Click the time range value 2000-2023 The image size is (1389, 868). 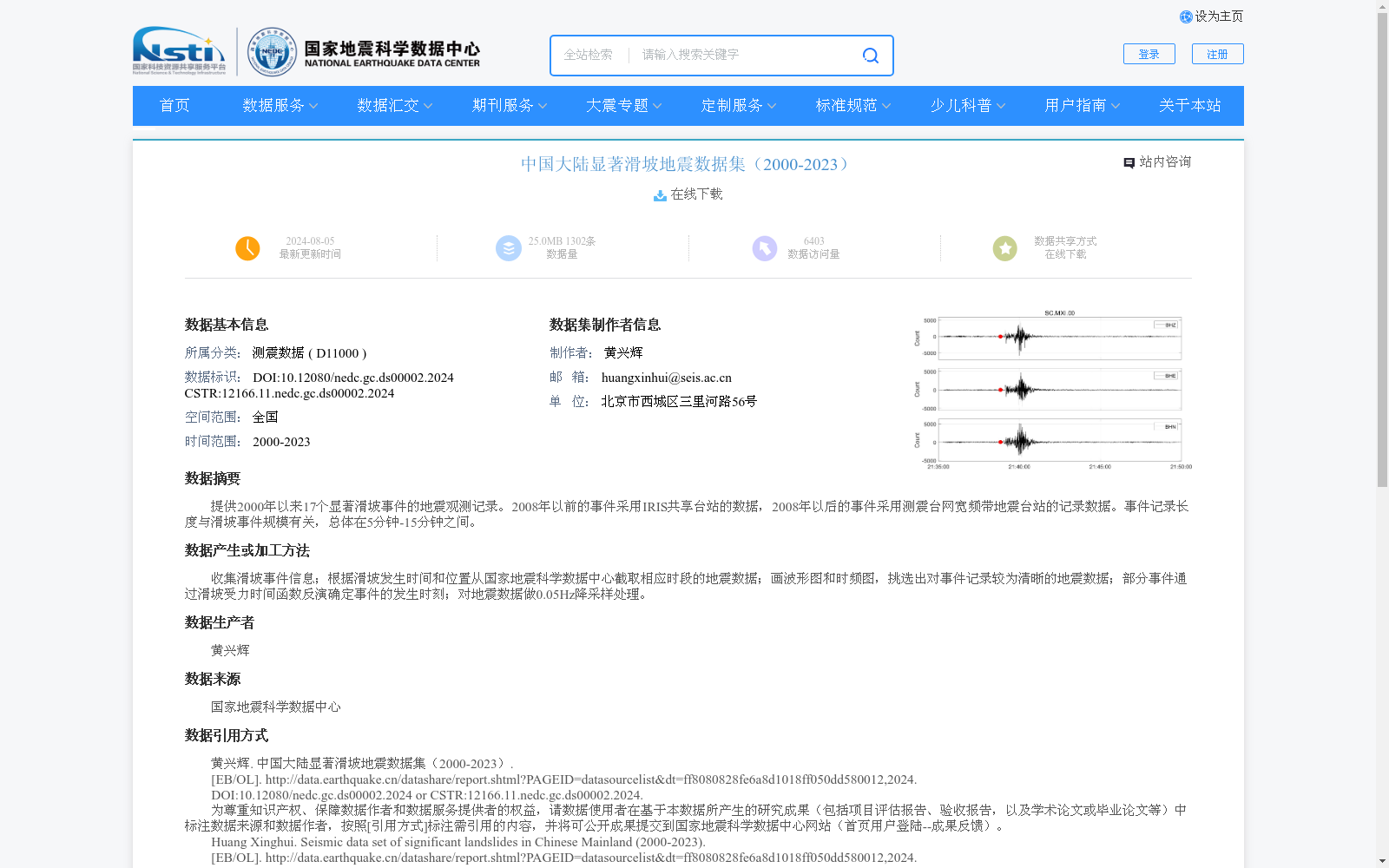click(x=281, y=442)
